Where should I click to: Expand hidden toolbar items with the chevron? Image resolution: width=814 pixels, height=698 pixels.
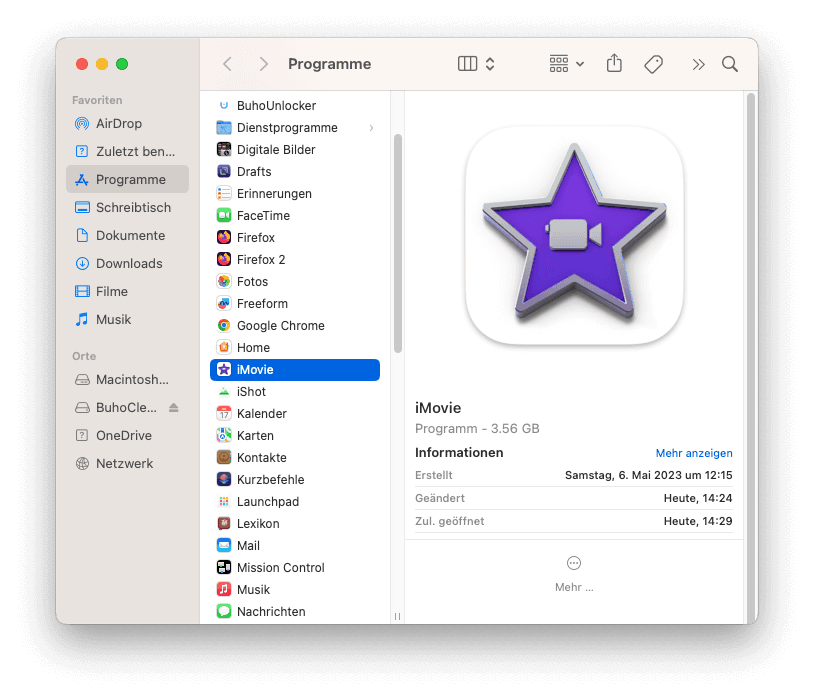click(697, 63)
